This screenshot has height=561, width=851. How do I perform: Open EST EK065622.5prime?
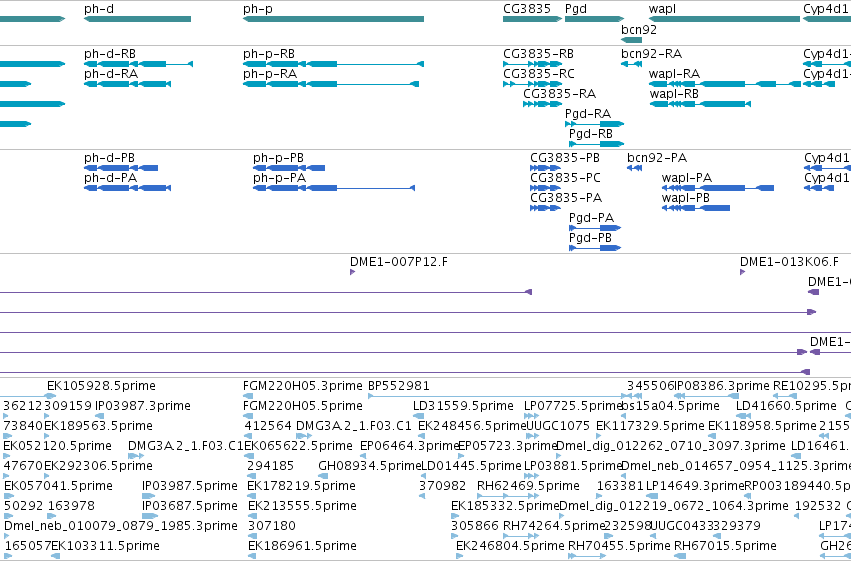[x=299, y=446]
